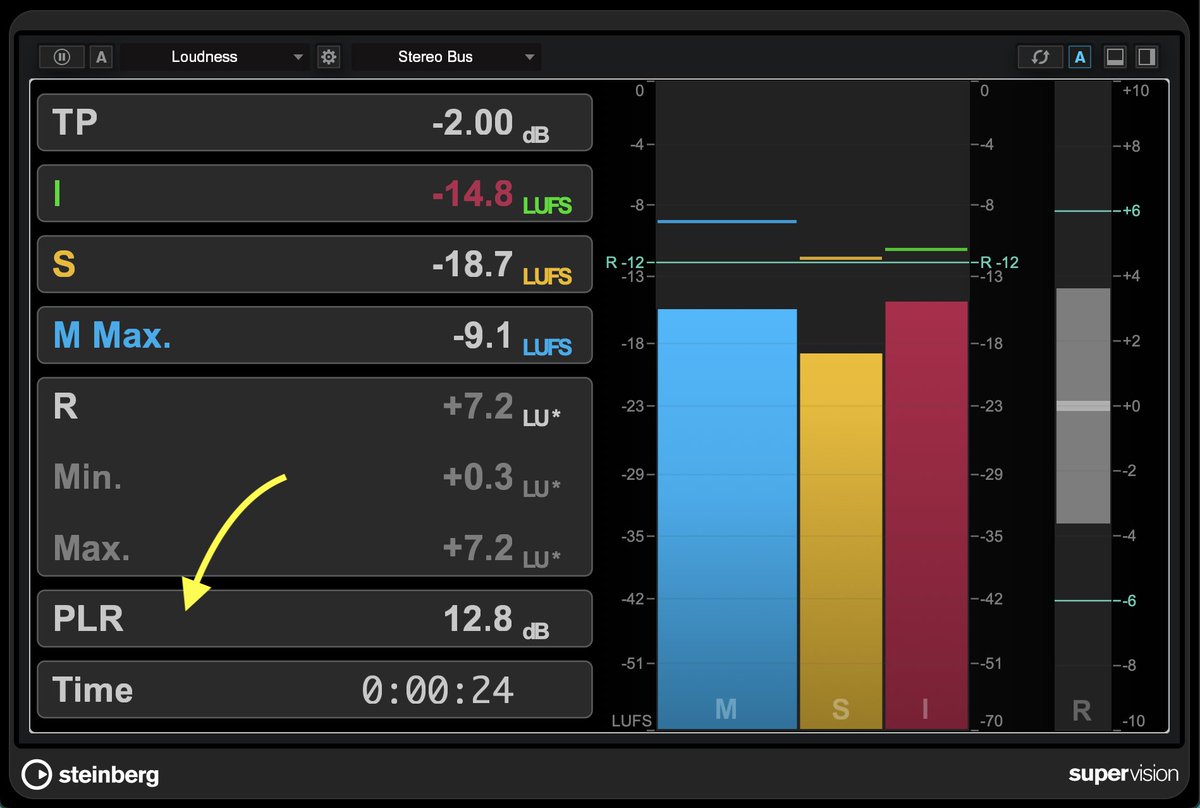Click the blue M momentary meter bar

726,519
